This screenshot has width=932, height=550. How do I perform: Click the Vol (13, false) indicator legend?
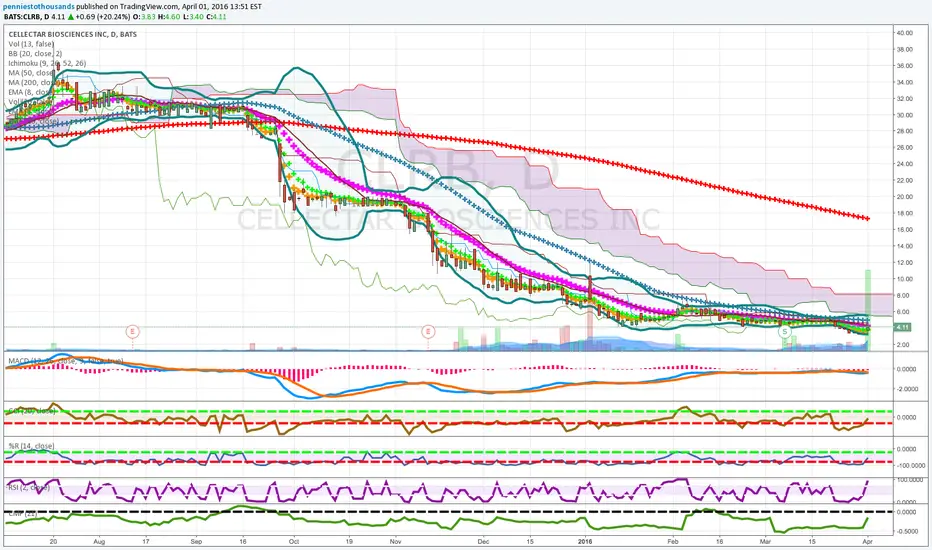coord(31,44)
